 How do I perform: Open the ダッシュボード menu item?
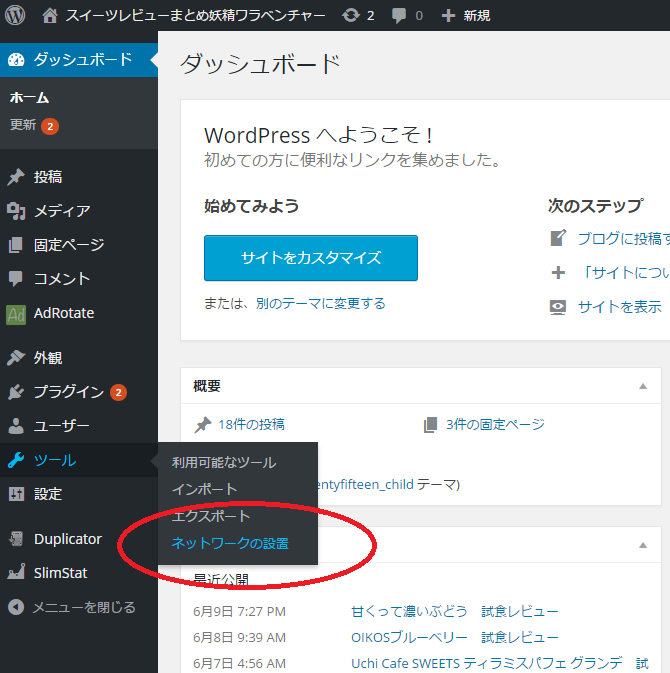(79, 60)
